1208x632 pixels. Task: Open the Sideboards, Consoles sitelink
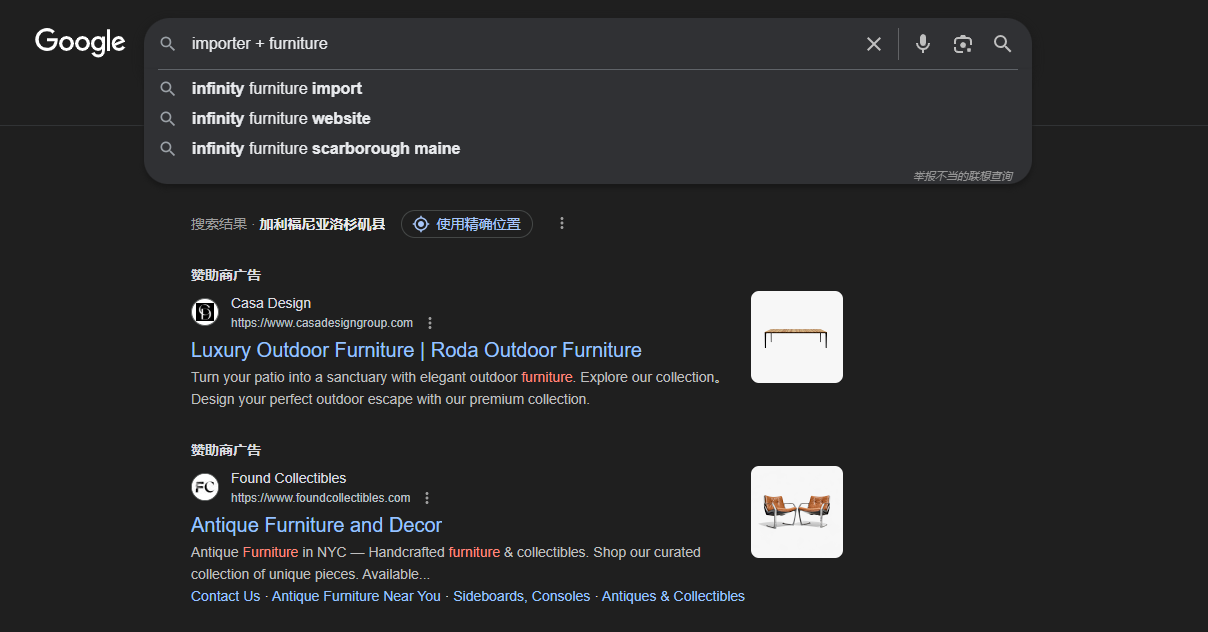521,596
